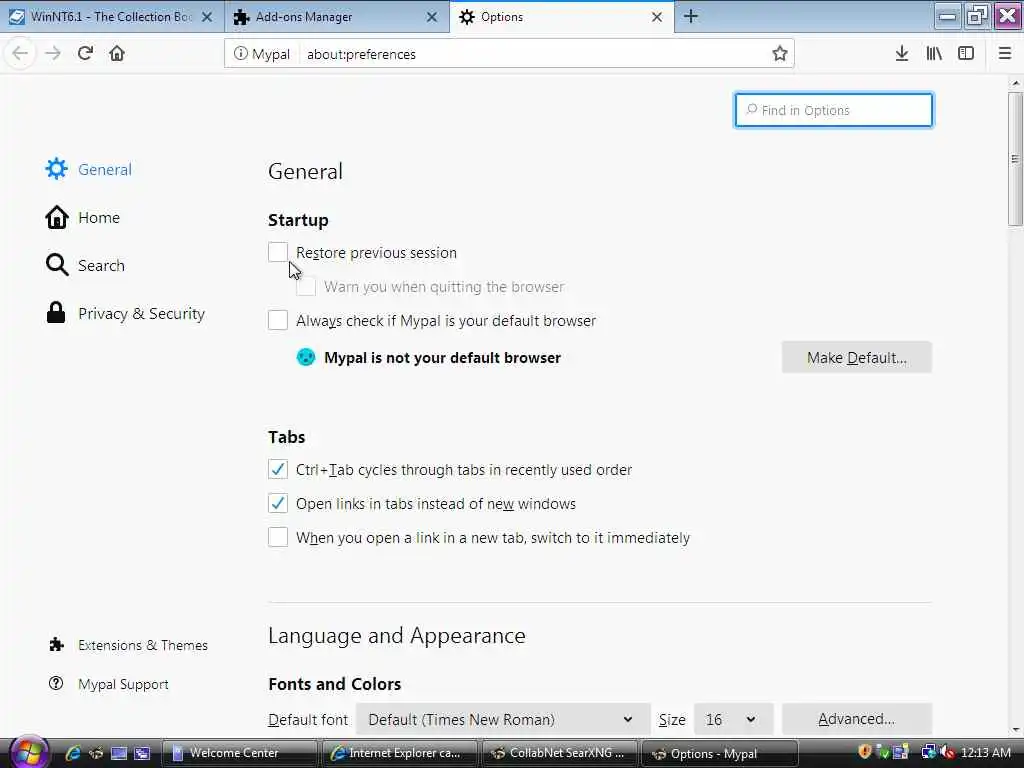
Task: Reload the current page
Action: pyautogui.click(x=85, y=53)
